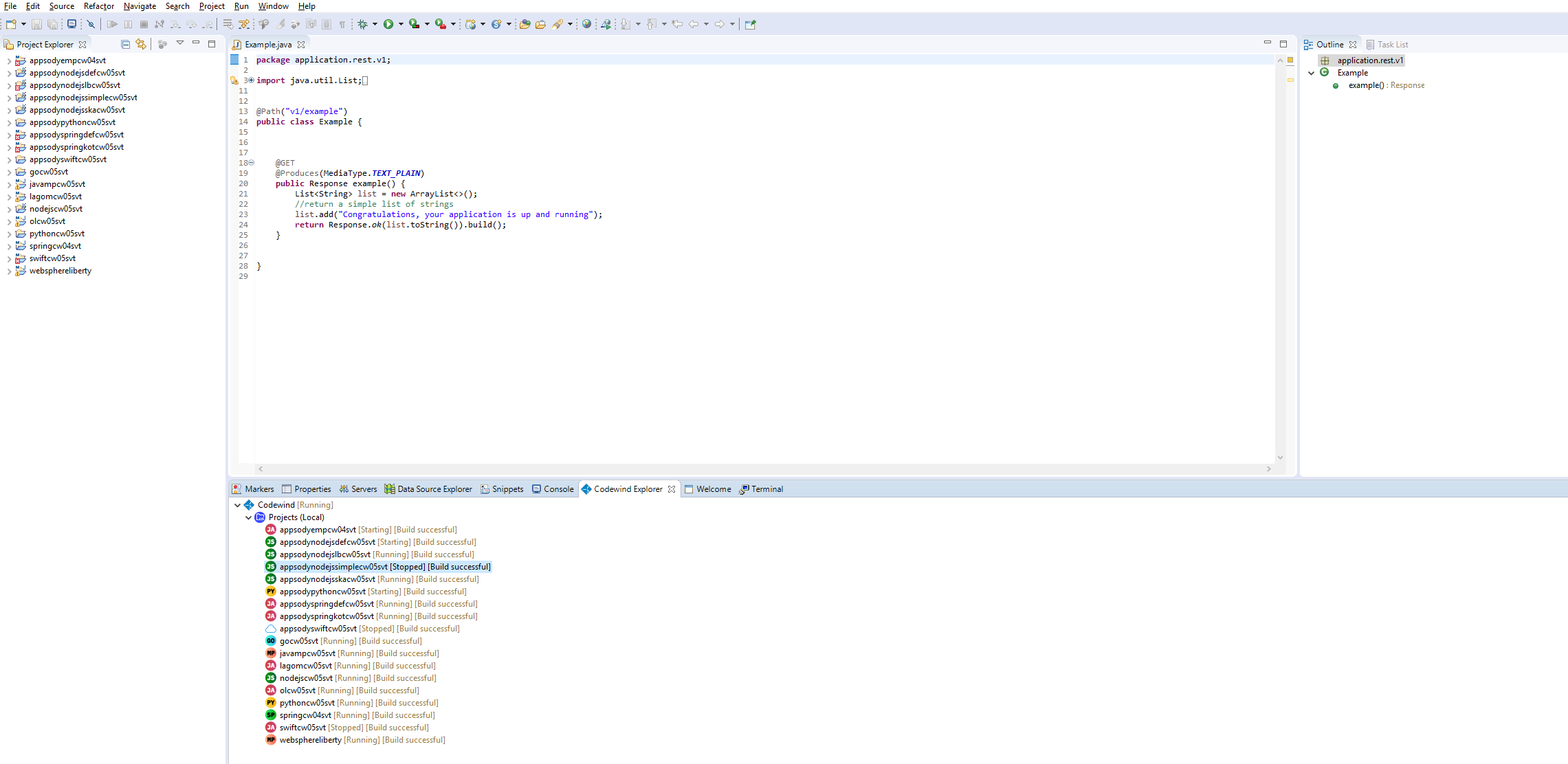This screenshot has width=1568, height=764.
Task: Expand the folded import statement on line 3
Action: click(252, 80)
